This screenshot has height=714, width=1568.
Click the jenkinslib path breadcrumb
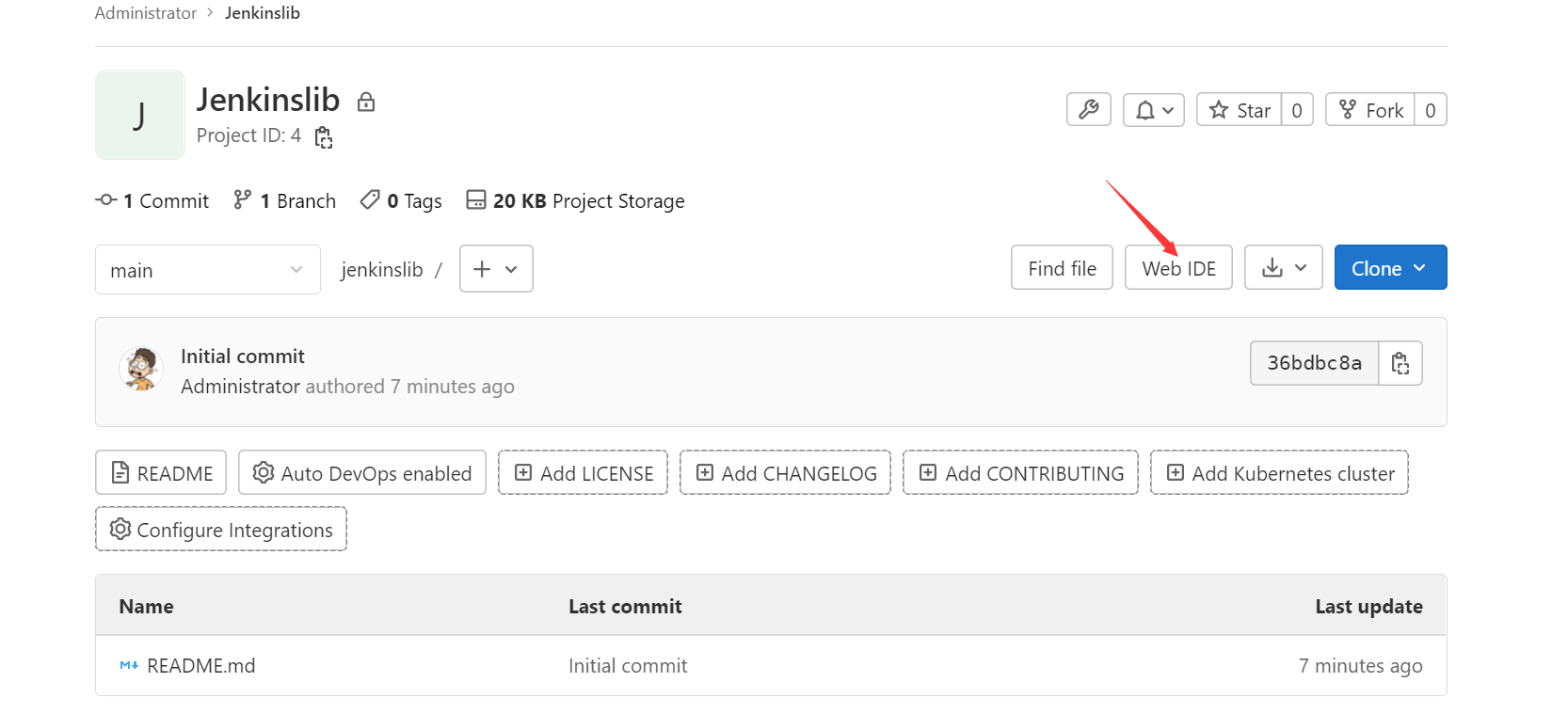382,270
